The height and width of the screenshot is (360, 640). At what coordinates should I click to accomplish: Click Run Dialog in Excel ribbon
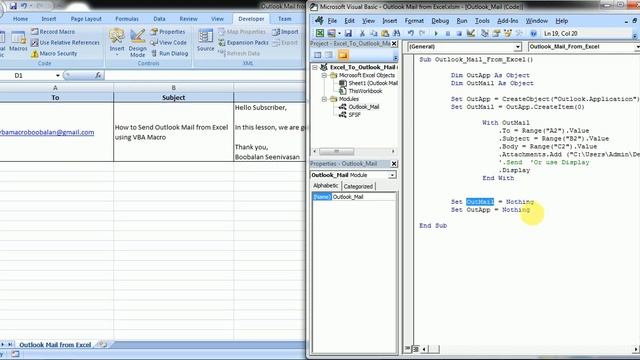(169, 53)
